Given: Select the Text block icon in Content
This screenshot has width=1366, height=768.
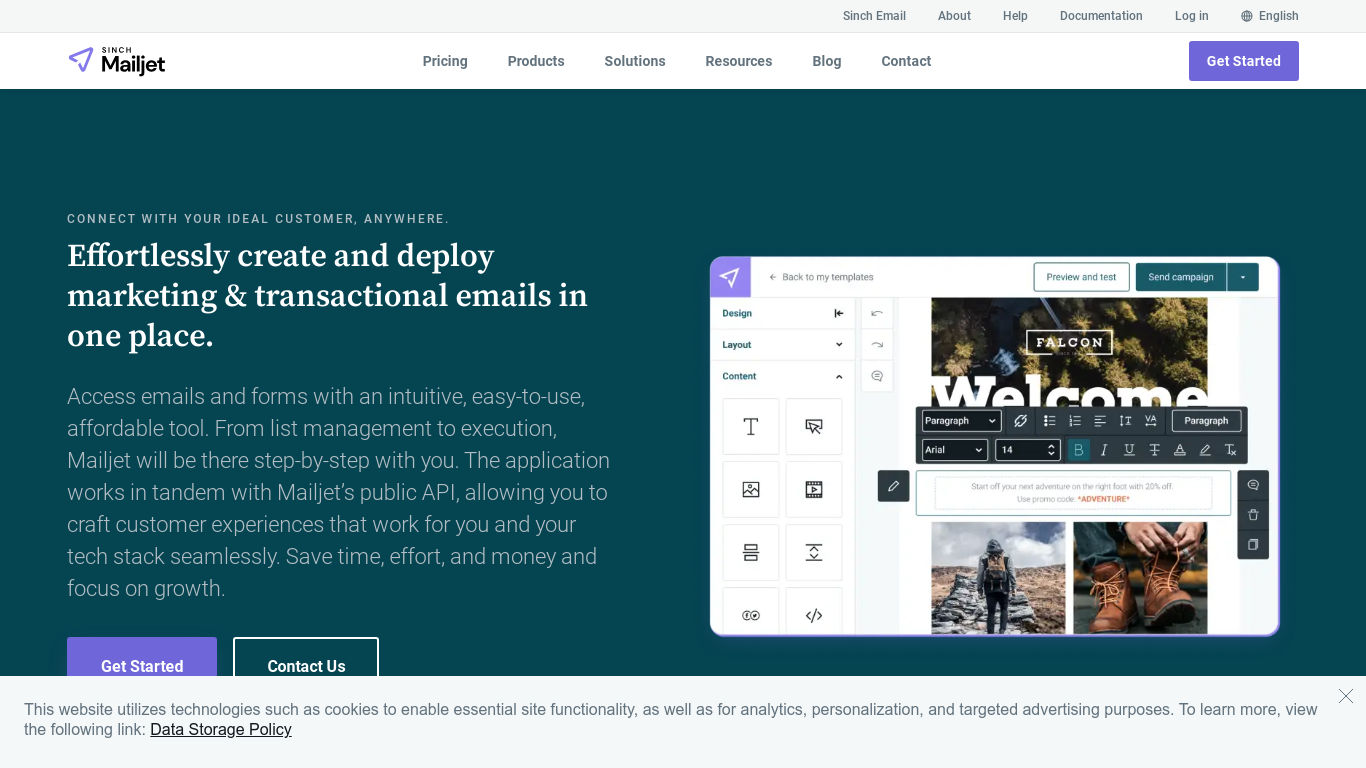Looking at the screenshot, I should [x=750, y=427].
